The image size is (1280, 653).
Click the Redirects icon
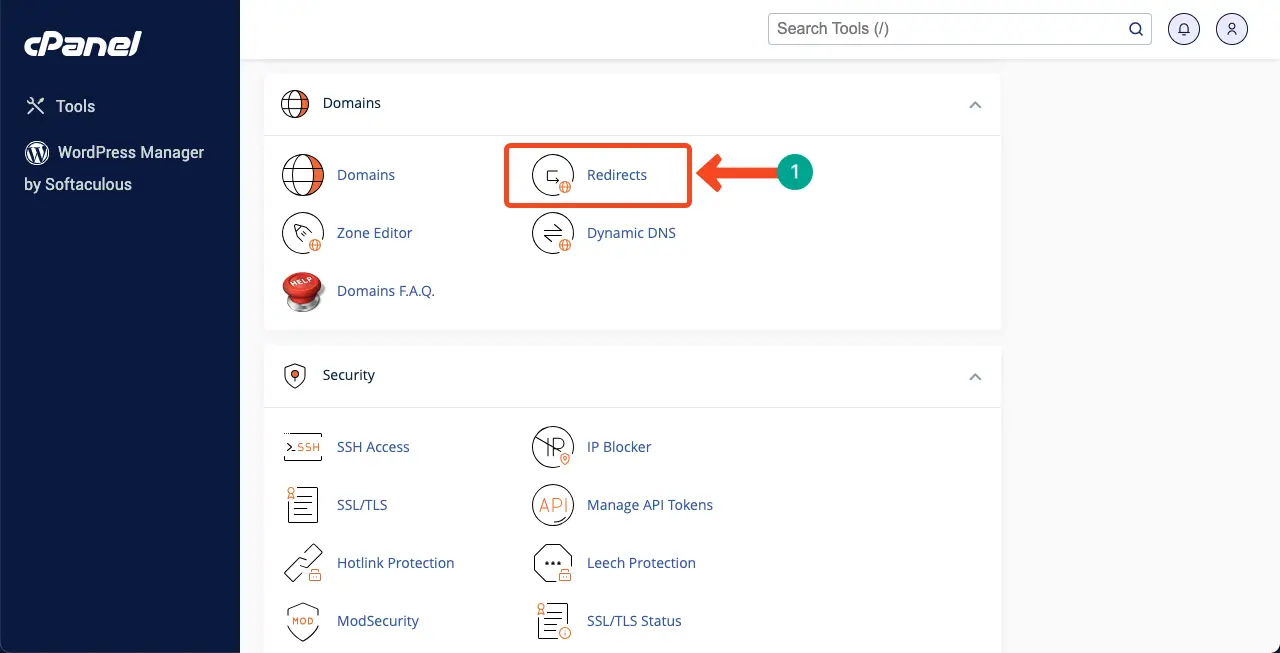coord(553,175)
